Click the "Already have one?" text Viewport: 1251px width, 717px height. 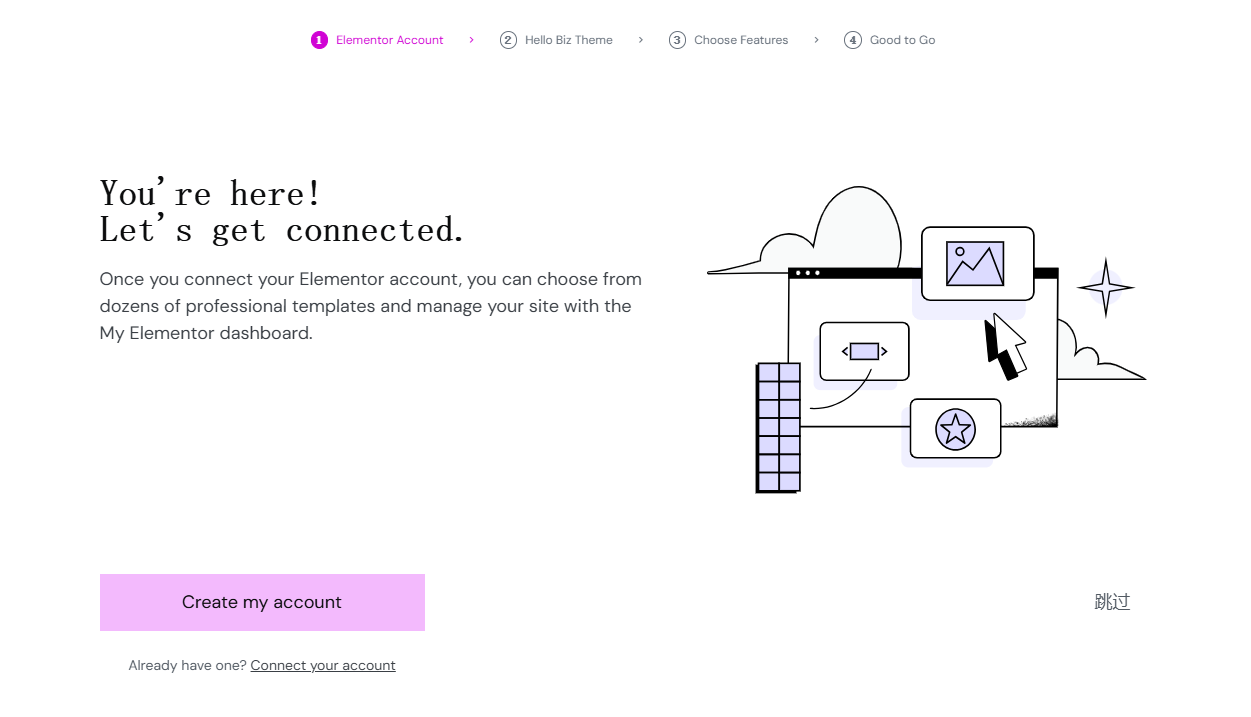click(187, 665)
